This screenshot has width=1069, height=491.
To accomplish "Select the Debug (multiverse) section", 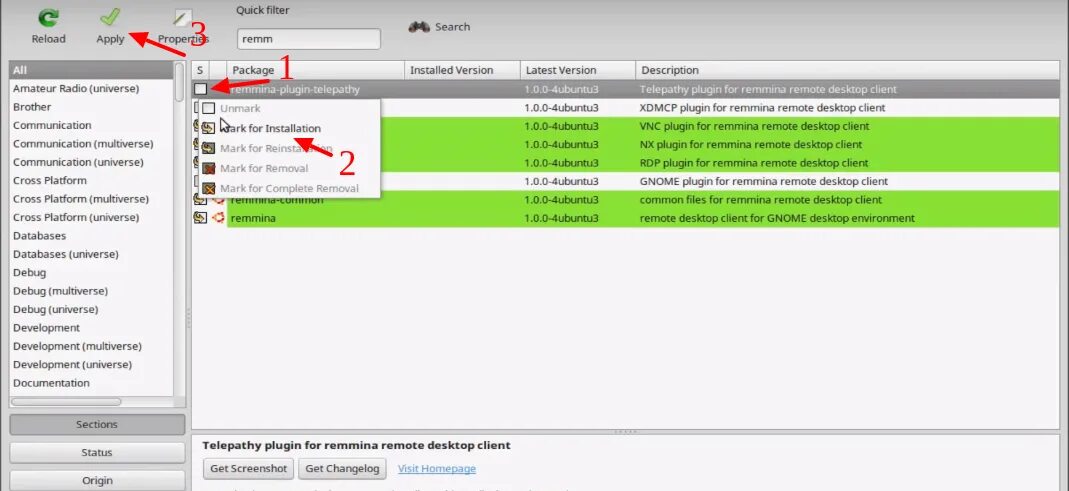I will pos(91,291).
